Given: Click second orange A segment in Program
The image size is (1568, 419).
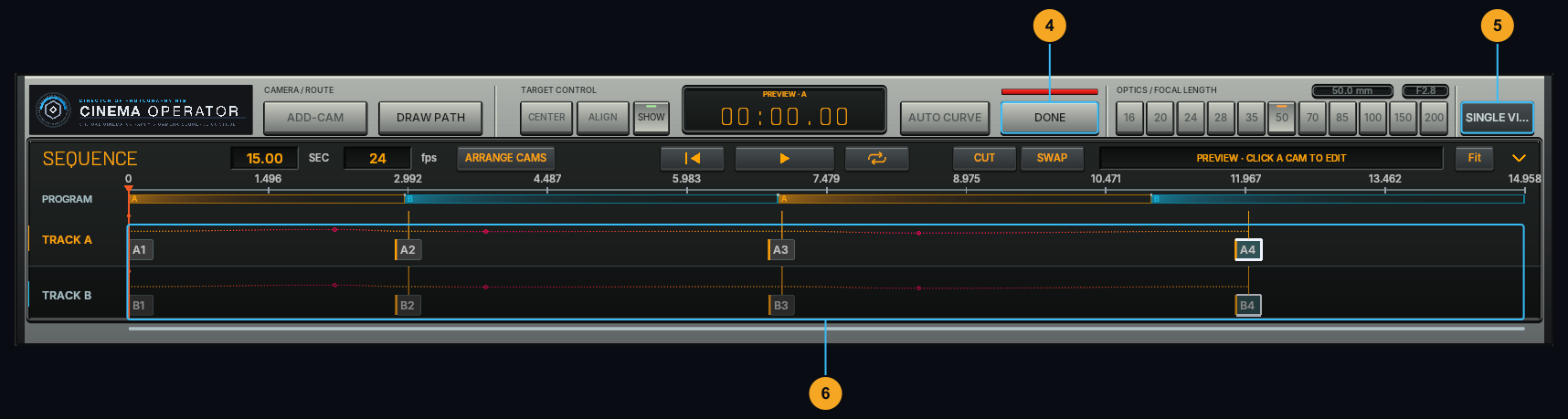Looking at the screenshot, I should point(964,198).
